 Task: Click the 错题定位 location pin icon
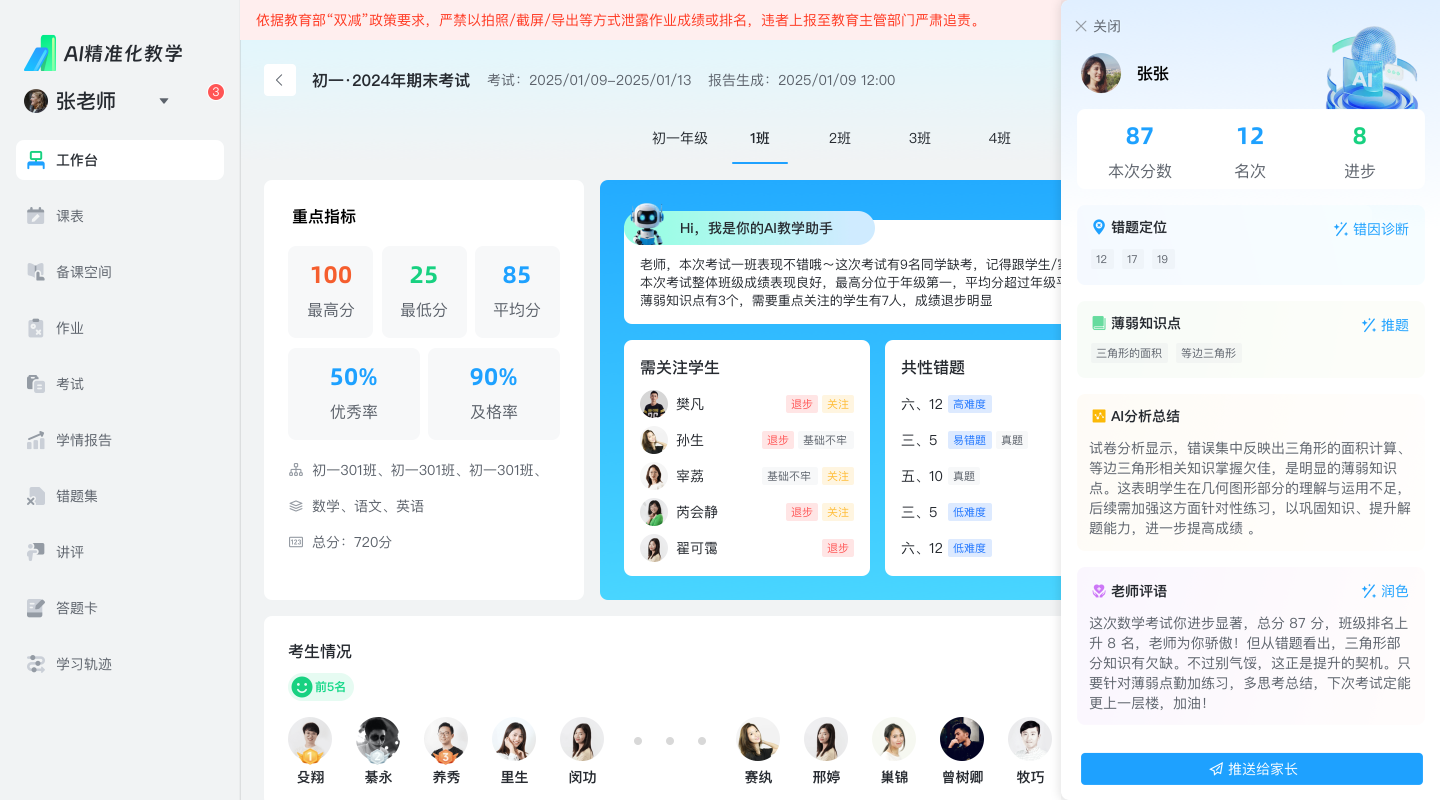point(1099,227)
